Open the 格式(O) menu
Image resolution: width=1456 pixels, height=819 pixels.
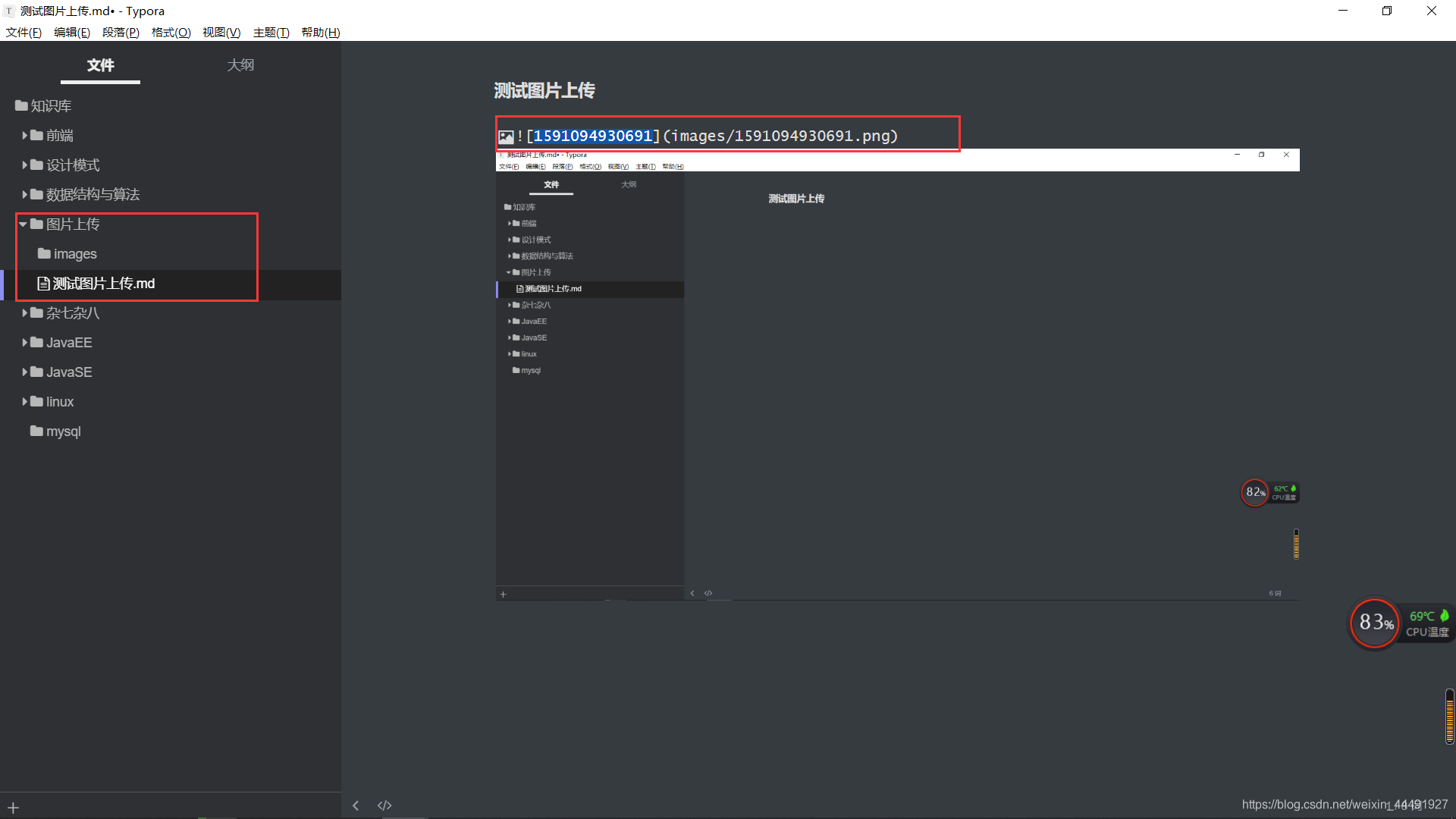coord(171,33)
